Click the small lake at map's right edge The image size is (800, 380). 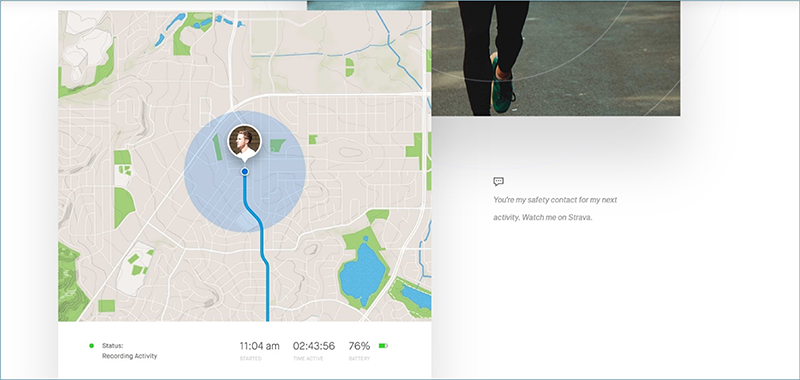coord(417,297)
